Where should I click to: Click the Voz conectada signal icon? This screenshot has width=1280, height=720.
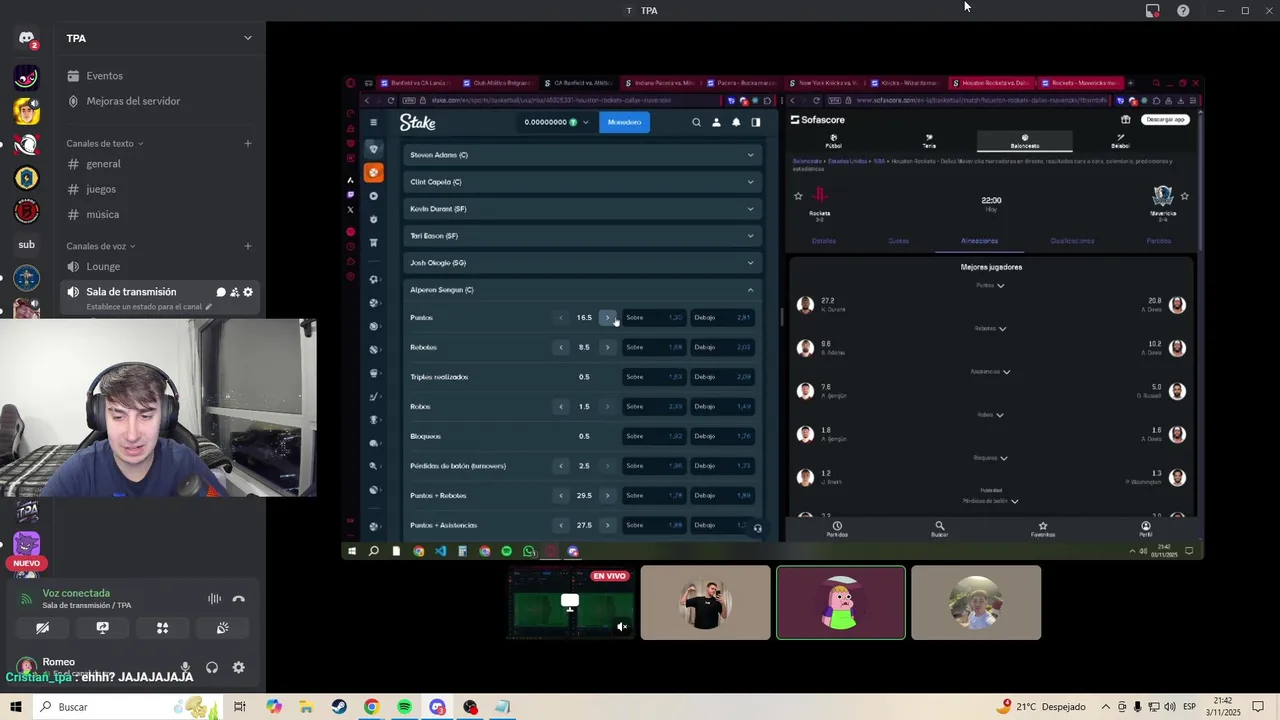[27, 599]
